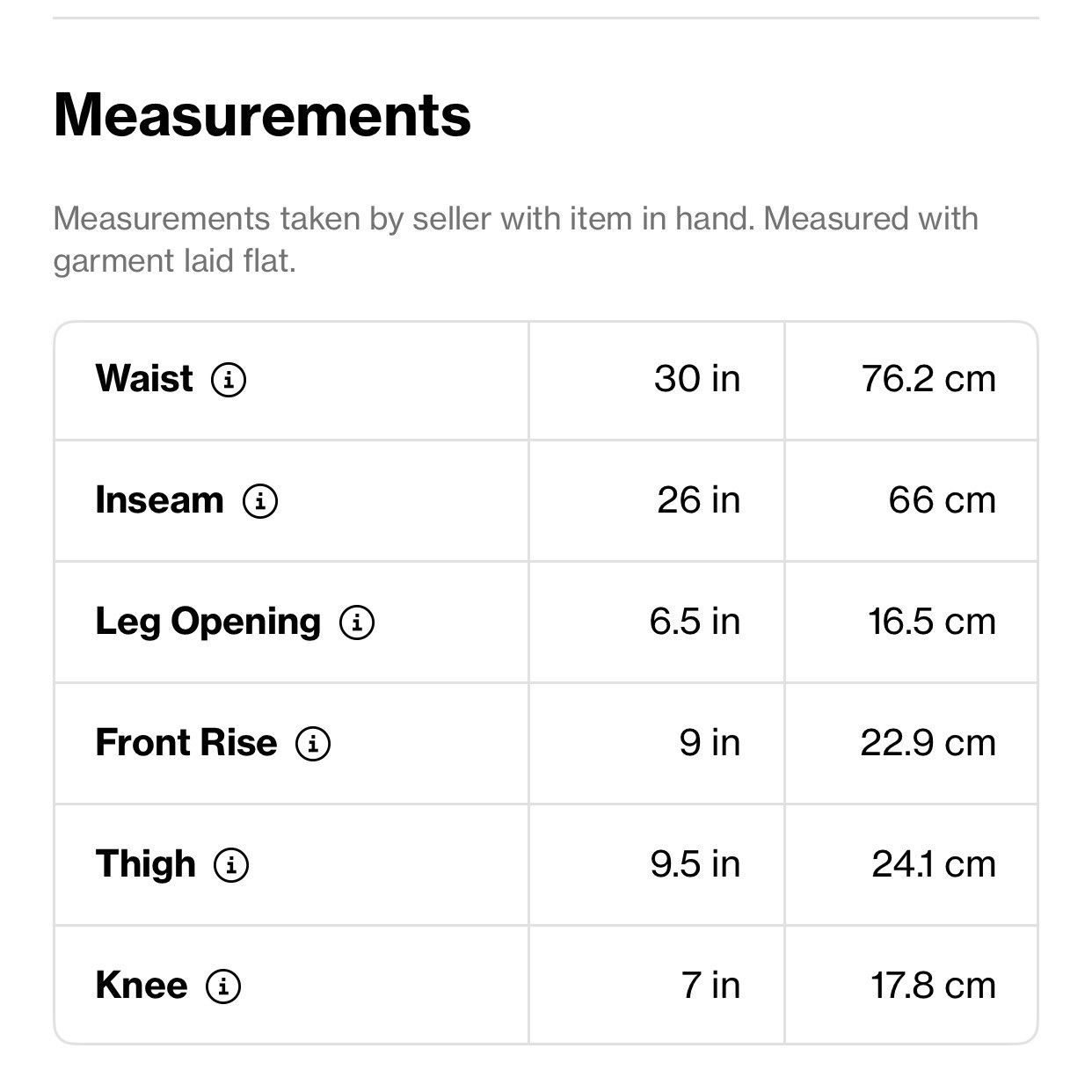
Task: Select the Leg Opening label
Action: 208,623
